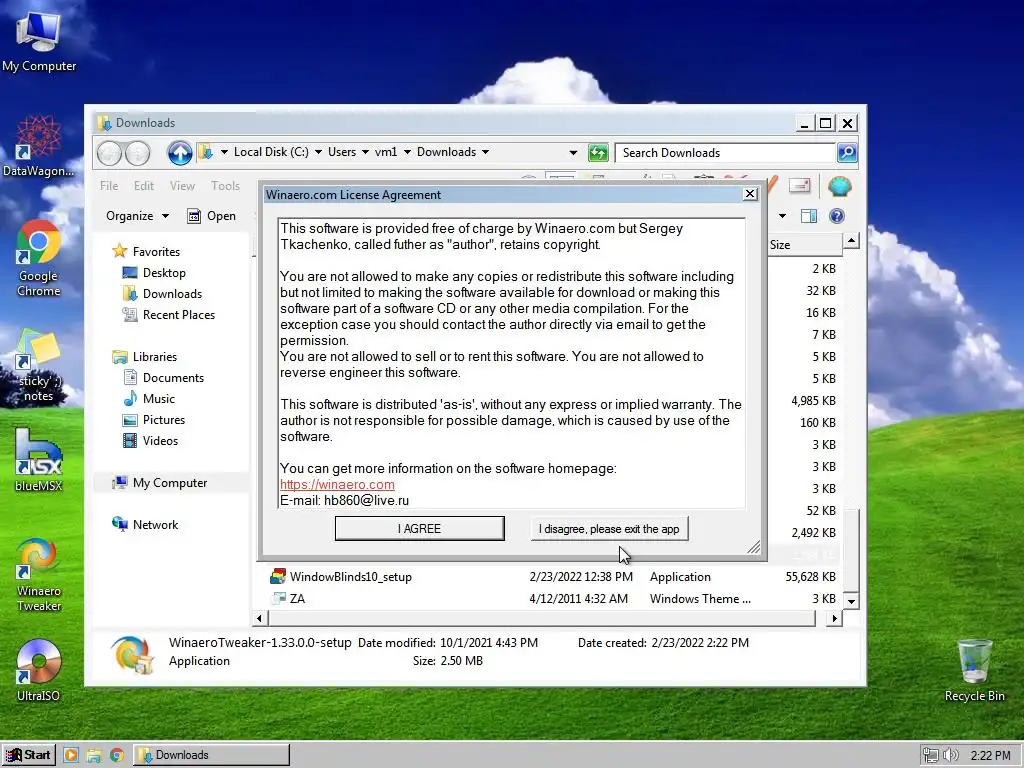Expand the Downloads breadcrumb arrow

[485, 152]
